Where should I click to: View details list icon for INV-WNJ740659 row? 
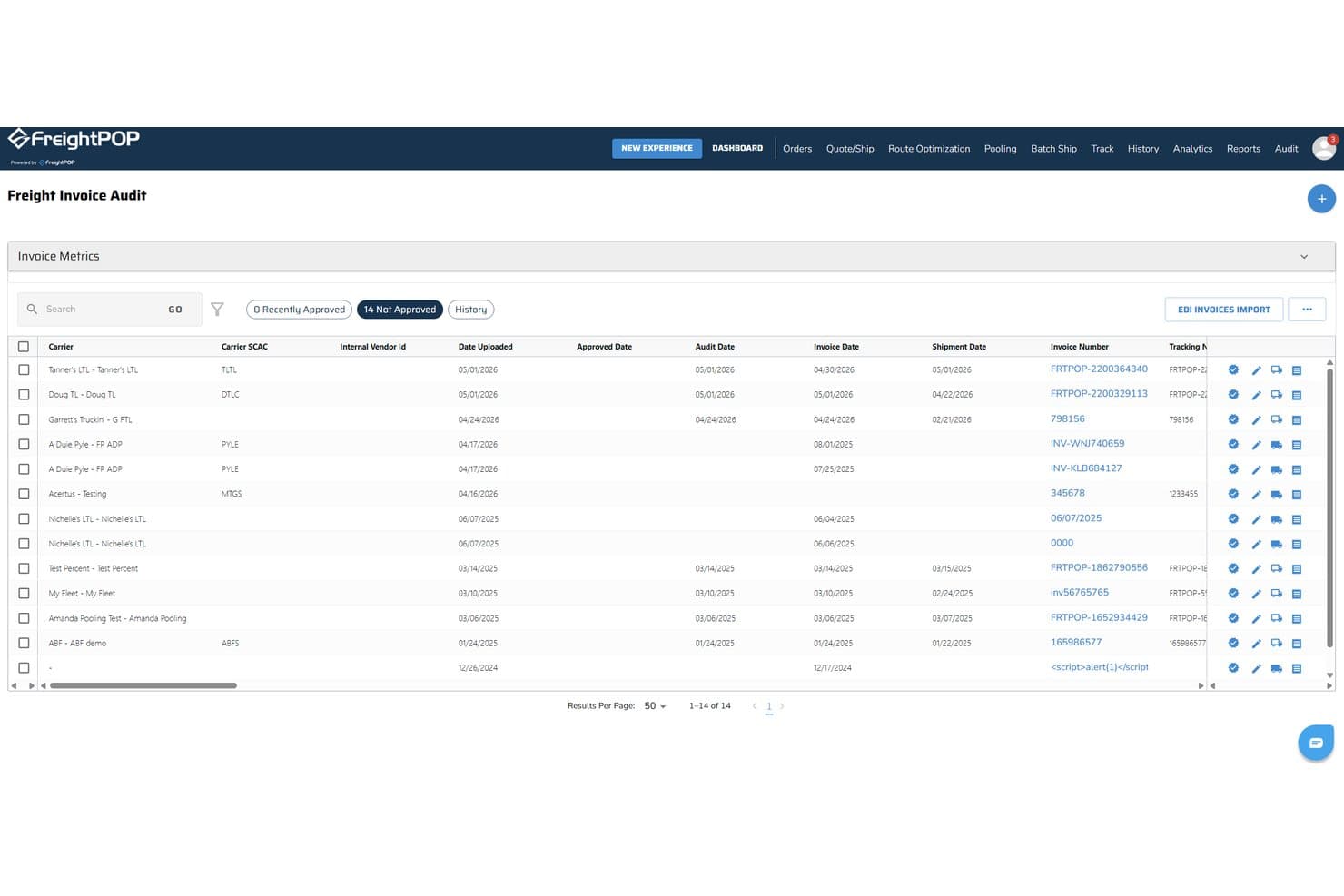(1297, 445)
